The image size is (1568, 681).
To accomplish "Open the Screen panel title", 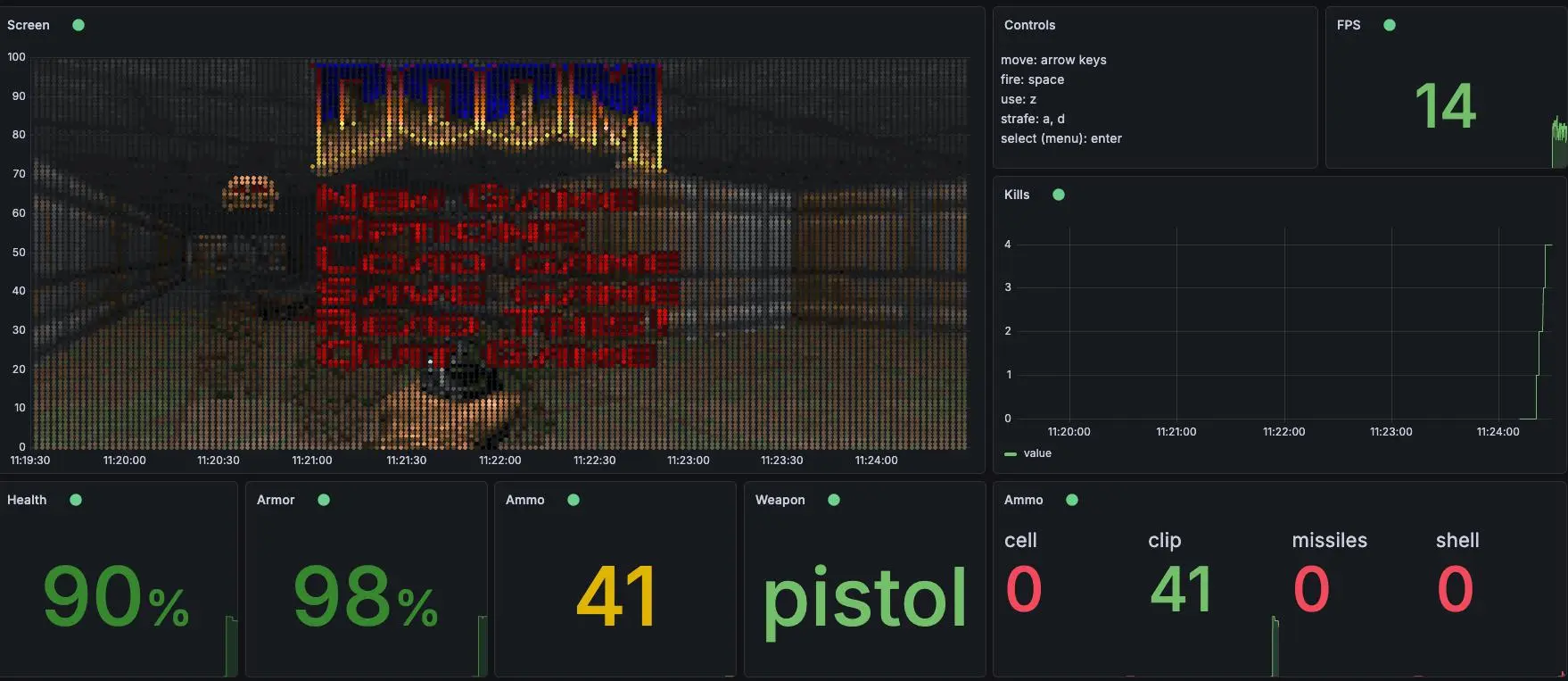I will click(29, 25).
